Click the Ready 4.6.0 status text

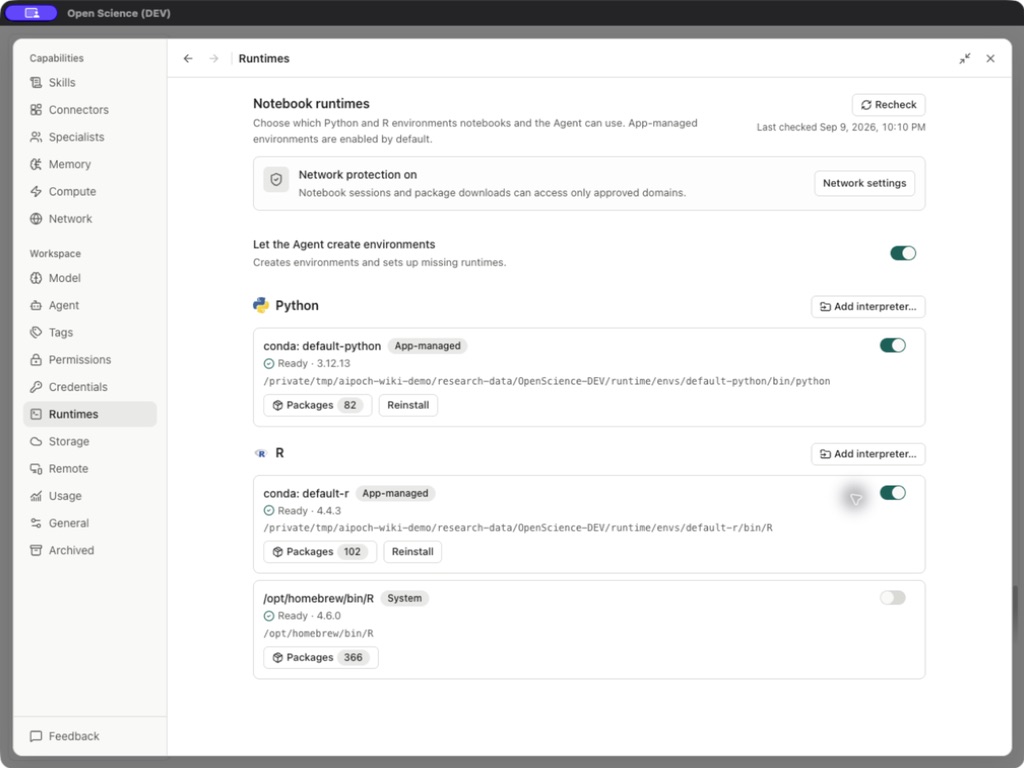point(309,616)
